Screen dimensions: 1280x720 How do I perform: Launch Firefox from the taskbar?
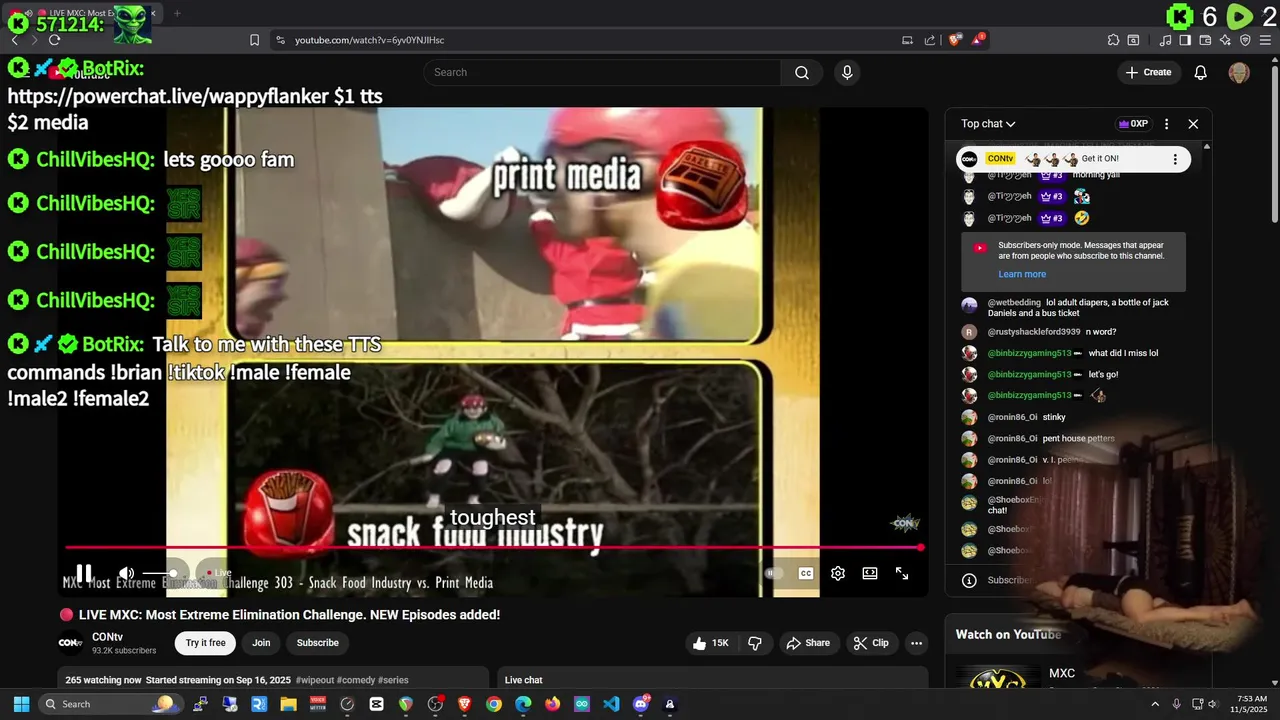coord(552,704)
